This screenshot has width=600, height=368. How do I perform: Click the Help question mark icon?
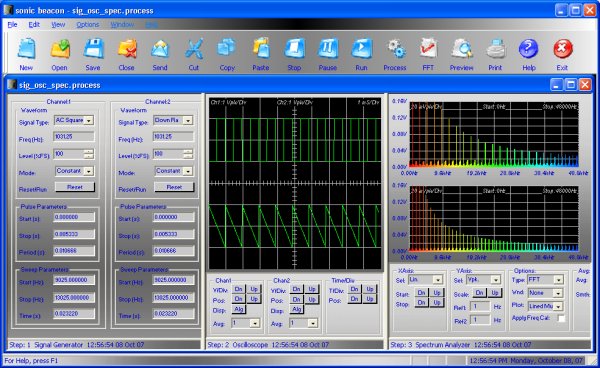(x=528, y=49)
